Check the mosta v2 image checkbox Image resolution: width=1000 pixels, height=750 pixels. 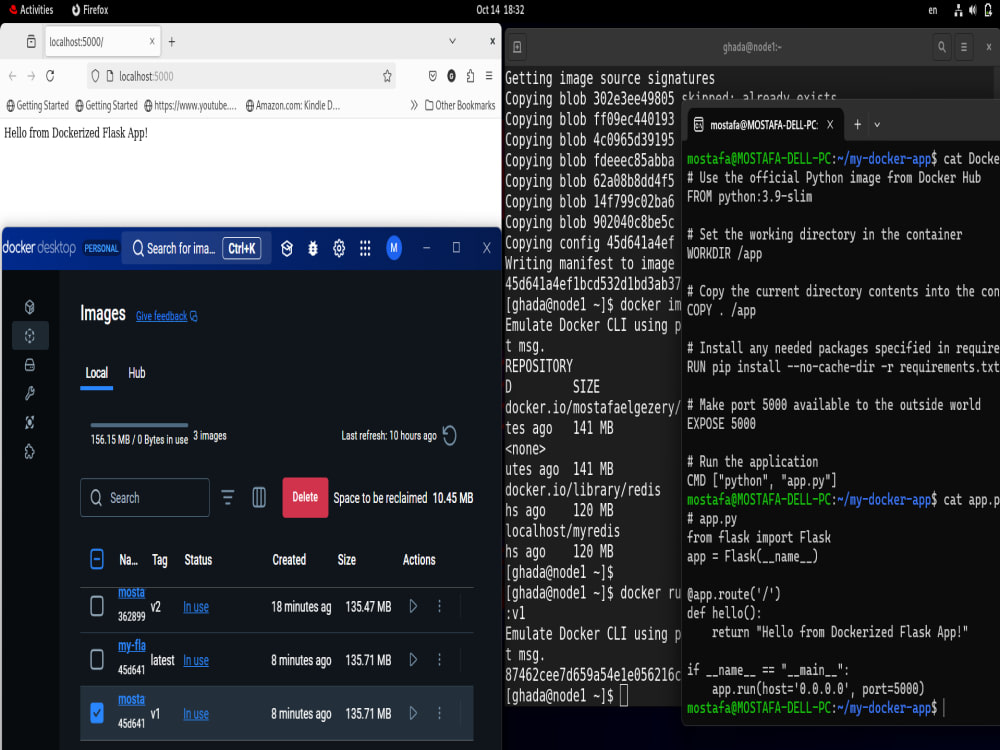[x=97, y=606]
